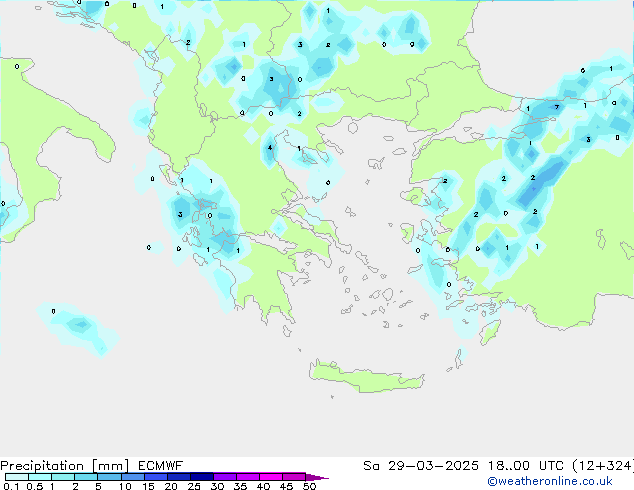Click the 'ECMWF' model label
Viewport: 634px width, 490px height.
[161, 466]
